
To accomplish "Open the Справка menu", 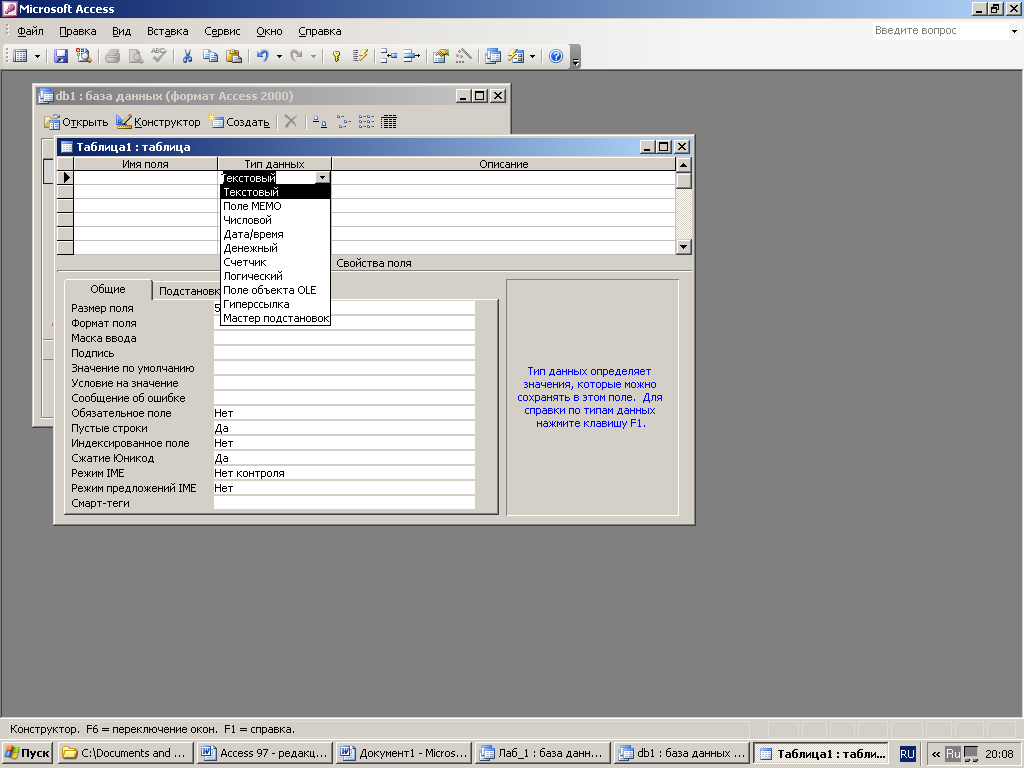I will pyautogui.click(x=319, y=31).
